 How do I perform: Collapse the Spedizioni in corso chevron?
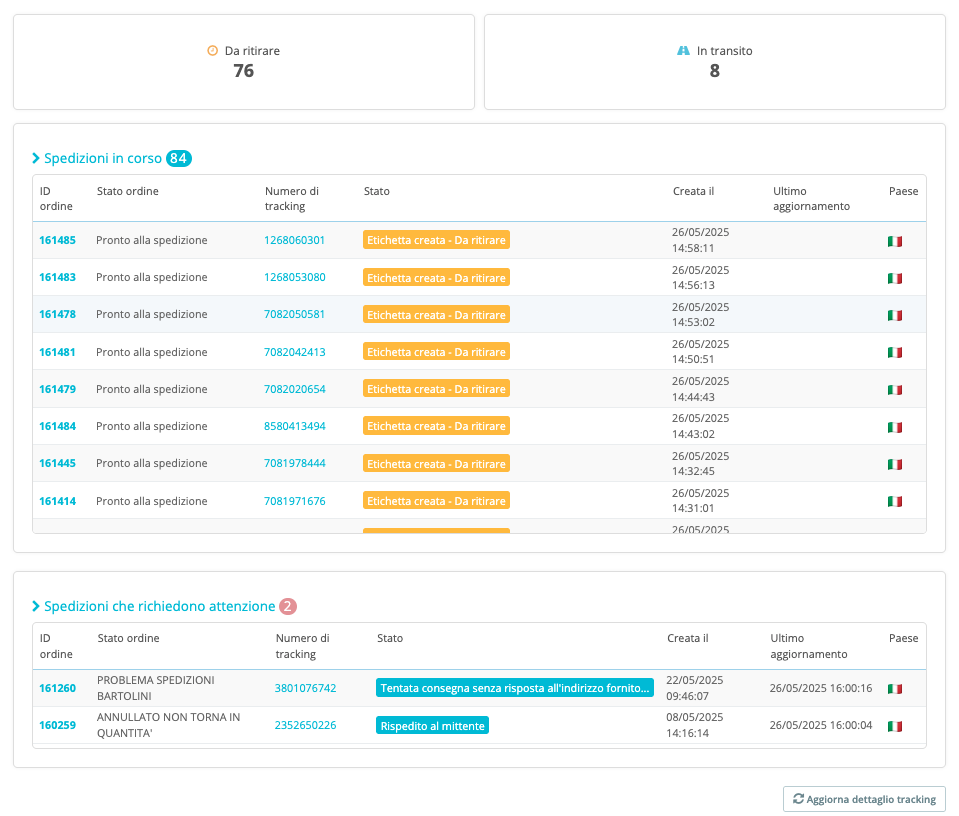35,158
